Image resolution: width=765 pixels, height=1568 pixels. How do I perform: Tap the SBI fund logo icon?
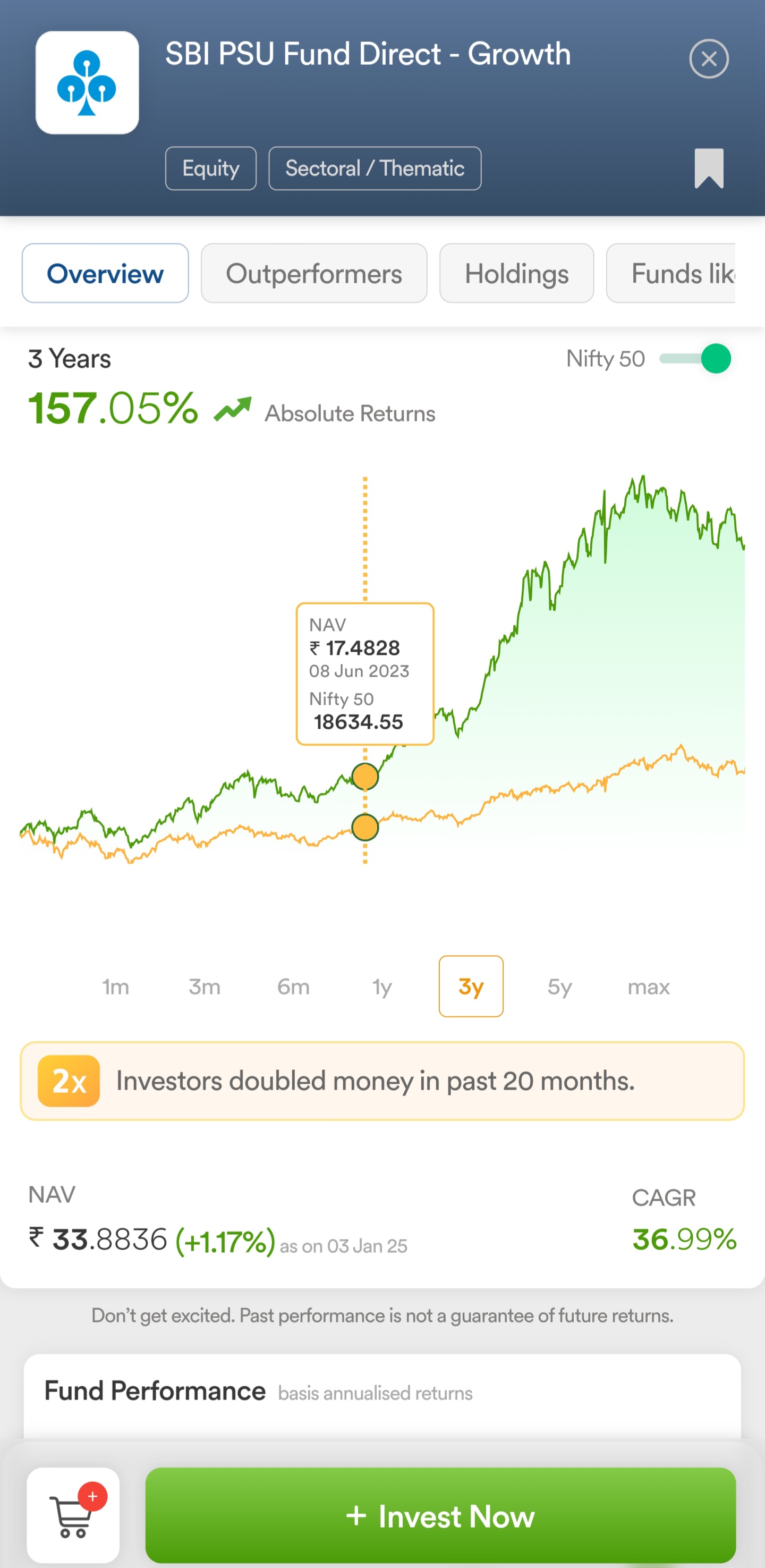87,83
